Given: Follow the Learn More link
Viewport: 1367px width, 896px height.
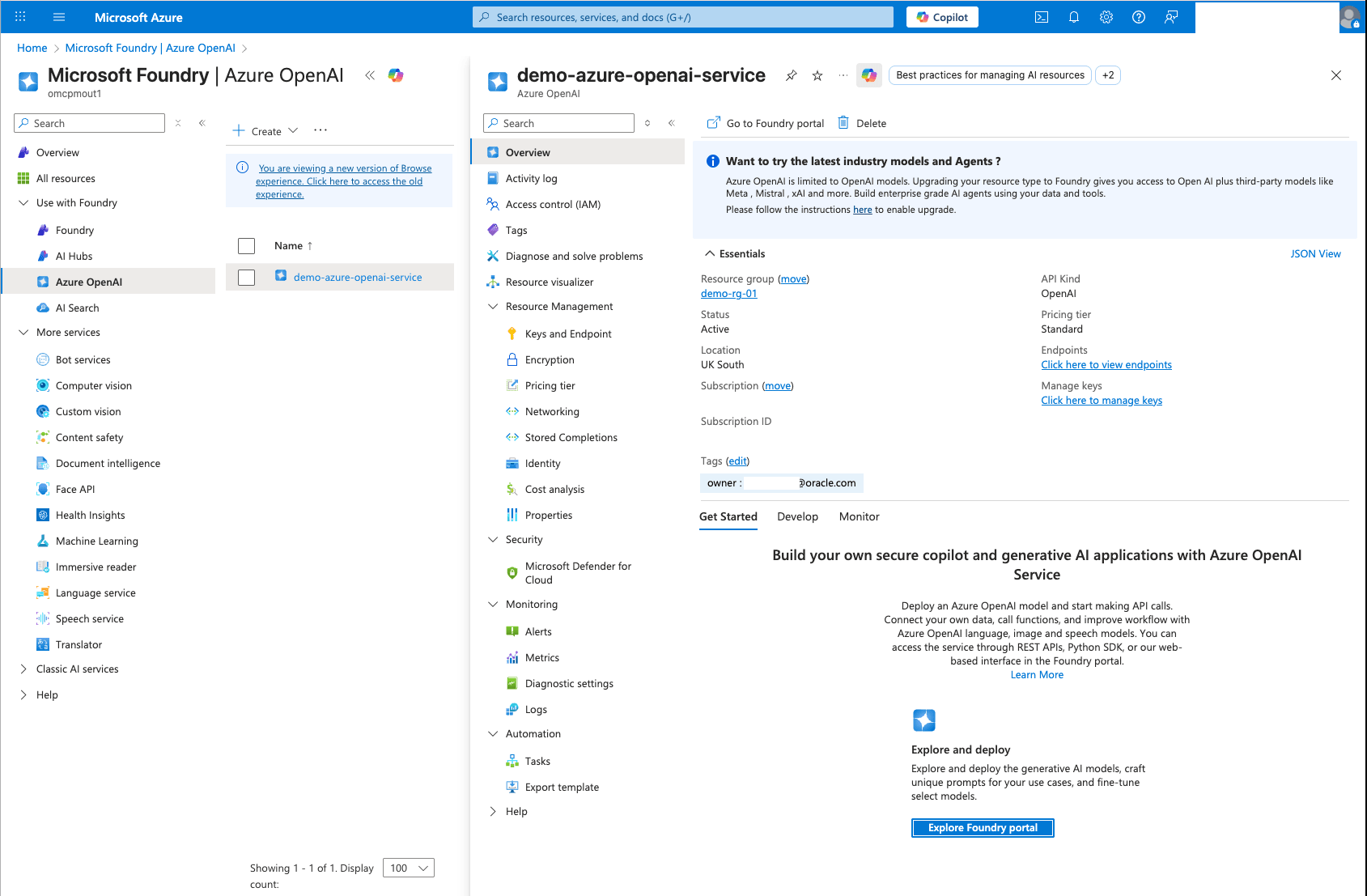Looking at the screenshot, I should click(1037, 675).
